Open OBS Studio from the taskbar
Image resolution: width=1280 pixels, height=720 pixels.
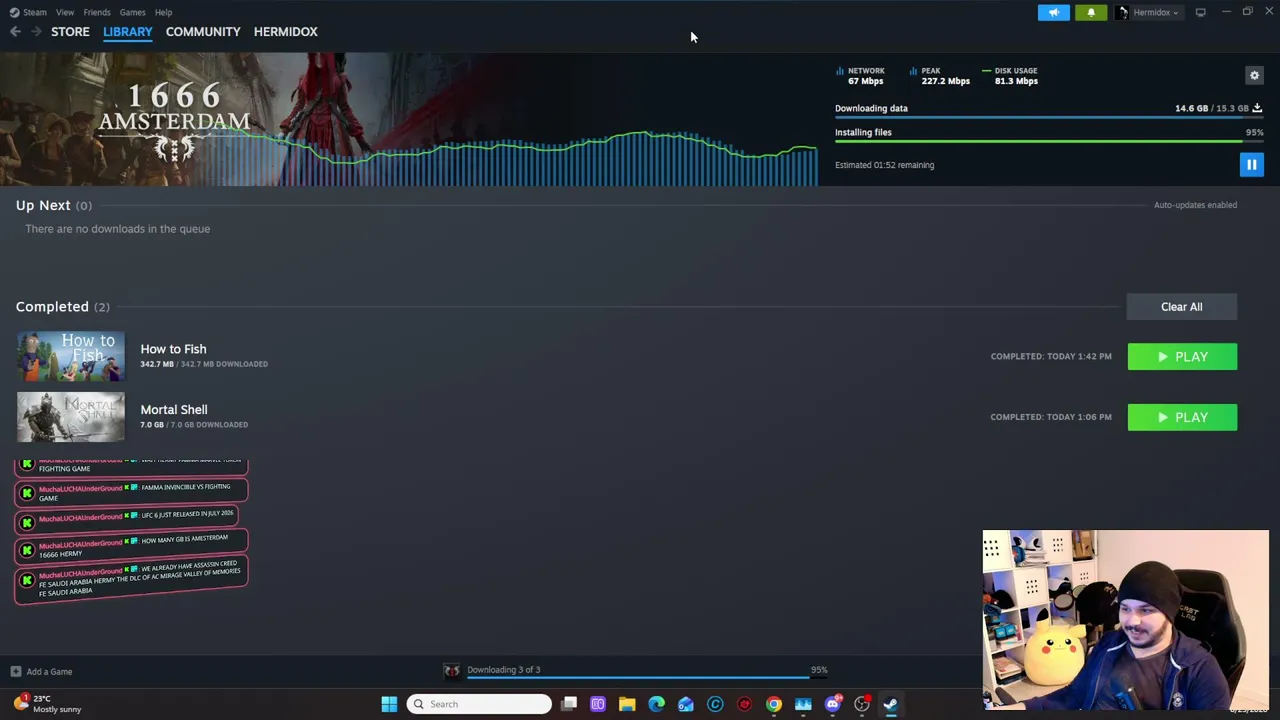pyautogui.click(x=862, y=704)
